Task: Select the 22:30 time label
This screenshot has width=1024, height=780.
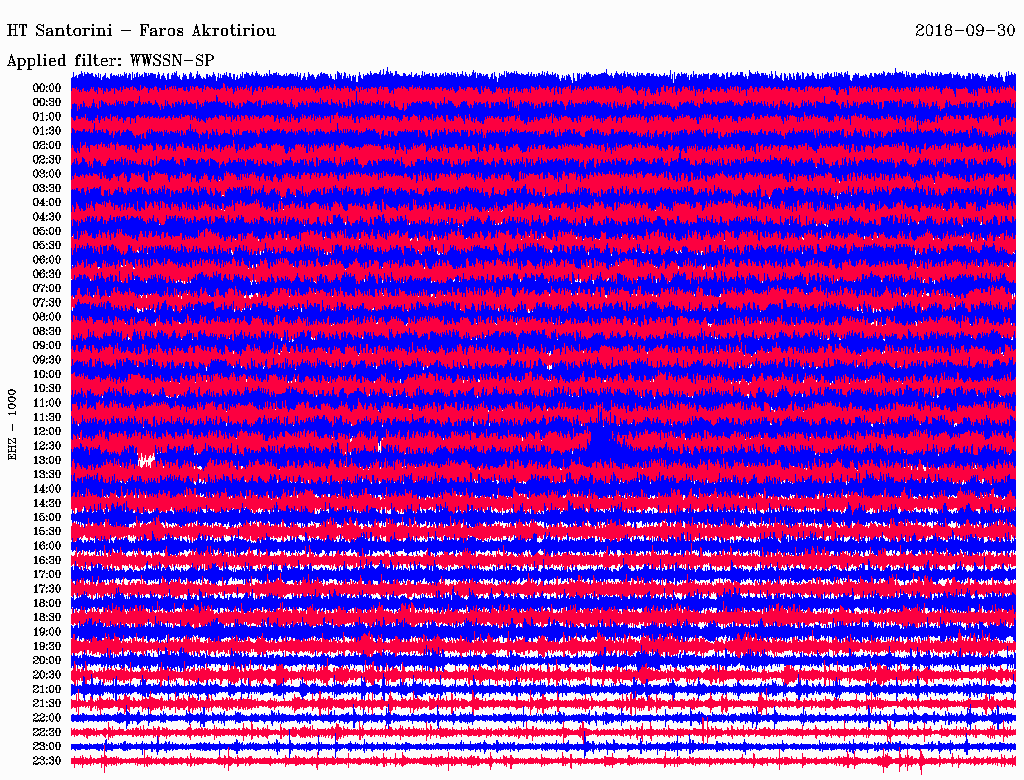Action: tap(47, 732)
